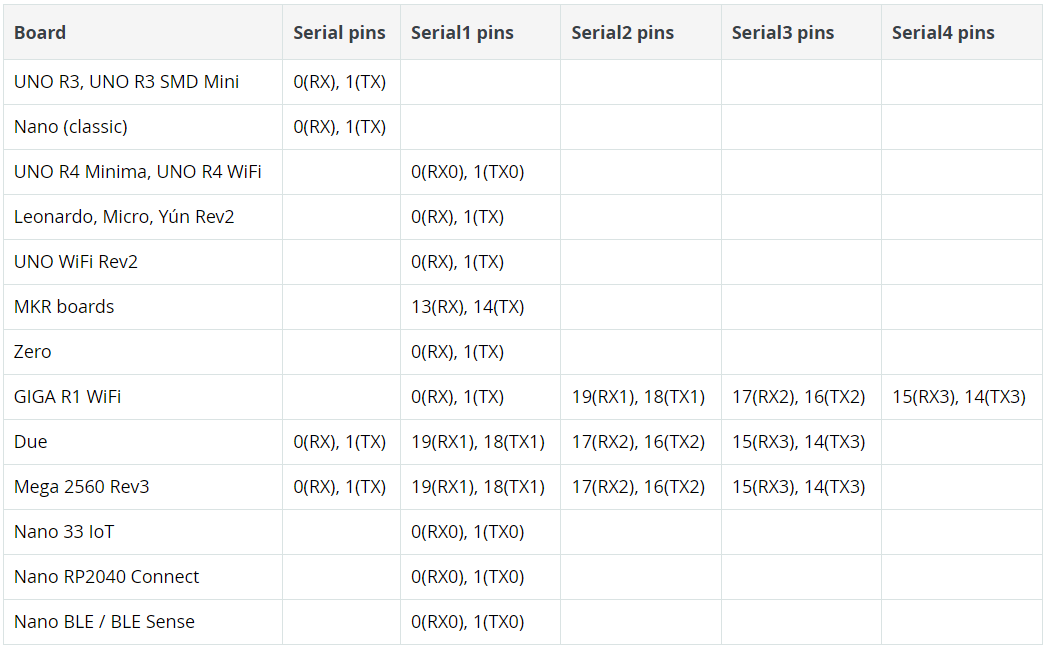
Task: Click the Serial3 pins column header
Action: (x=782, y=32)
